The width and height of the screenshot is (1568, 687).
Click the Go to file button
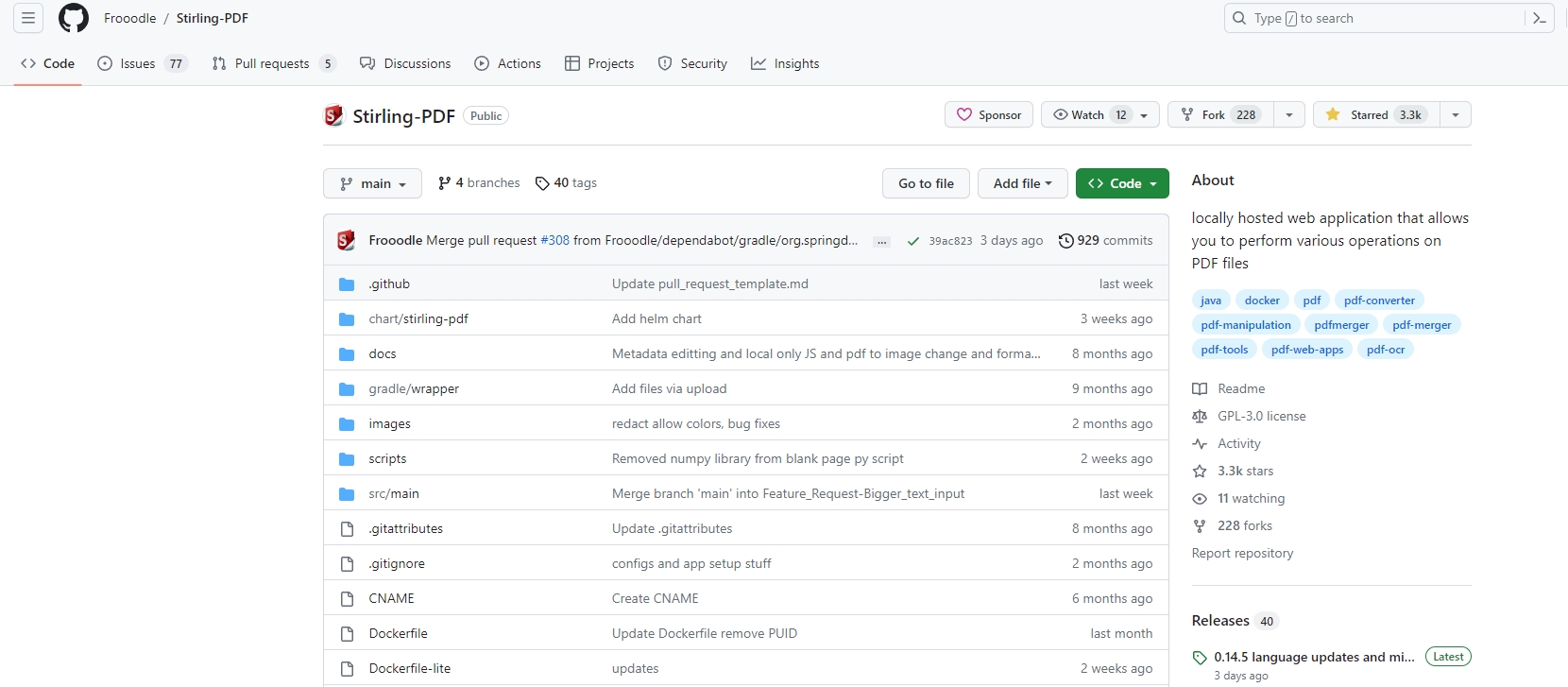tap(926, 183)
